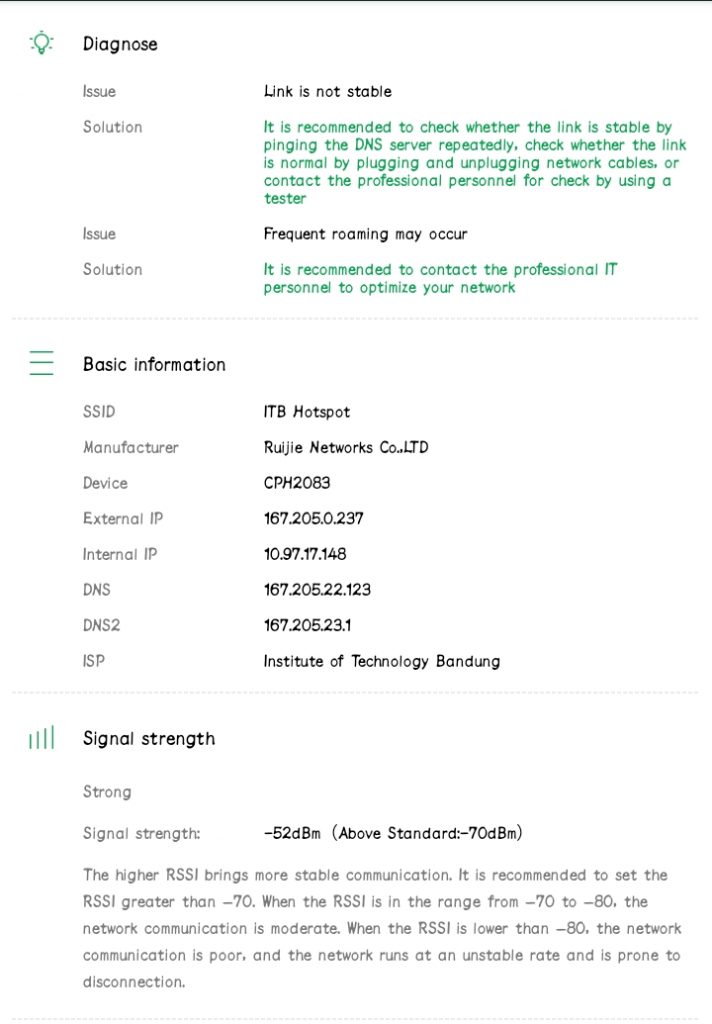The width and height of the screenshot is (712, 1024).
Task: Select the internal IP 10.97.17.148
Action: point(305,554)
